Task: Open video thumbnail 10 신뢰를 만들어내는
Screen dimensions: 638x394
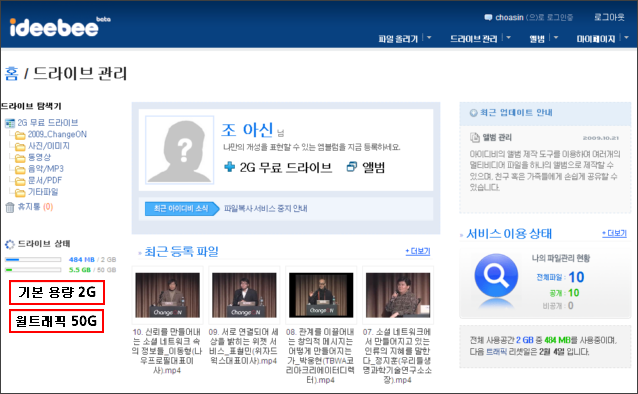Action: tap(168, 295)
